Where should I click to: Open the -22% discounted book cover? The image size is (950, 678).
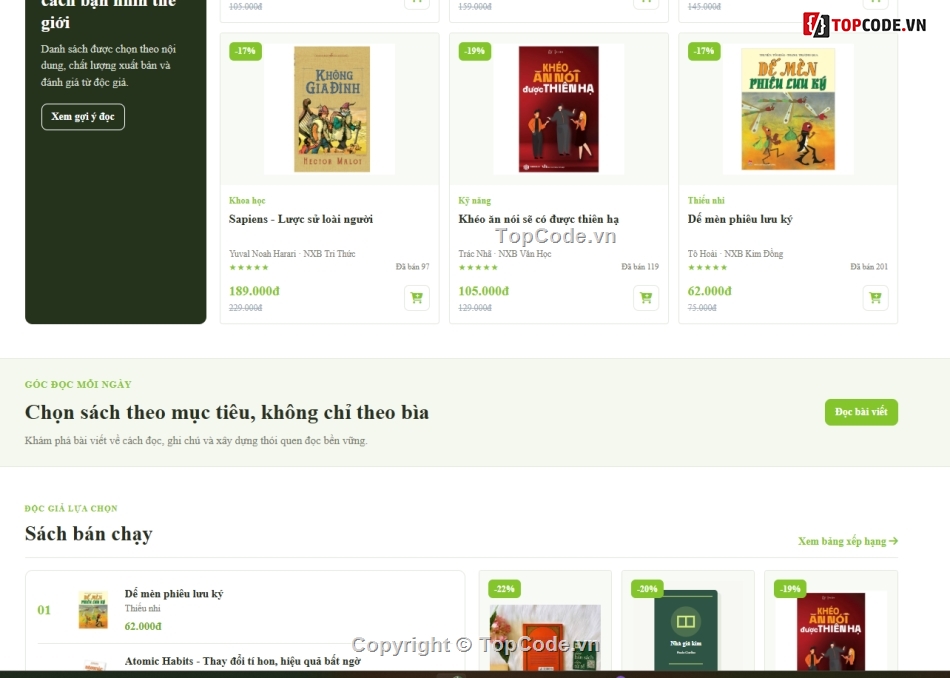[545, 637]
